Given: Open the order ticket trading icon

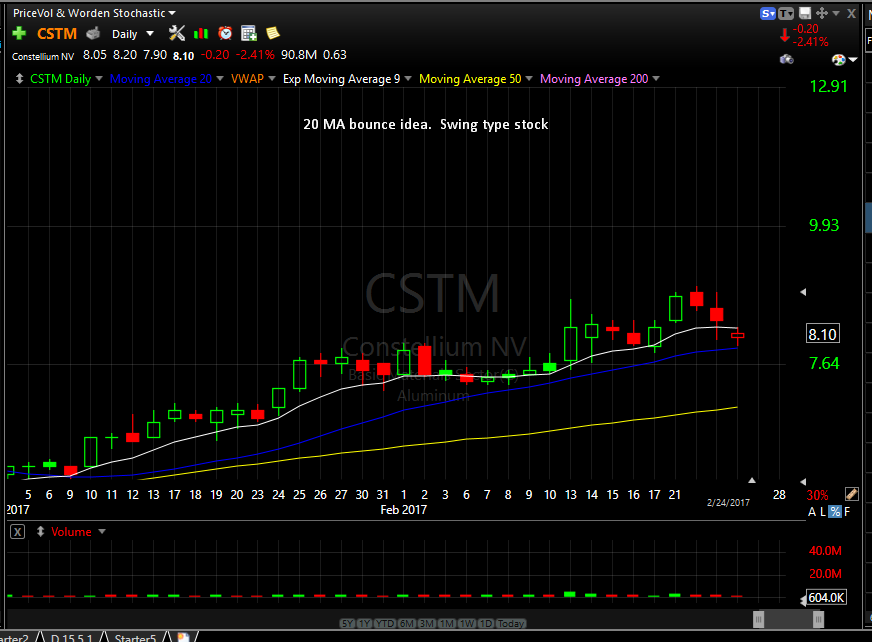Looking at the screenshot, I should pos(93,34).
